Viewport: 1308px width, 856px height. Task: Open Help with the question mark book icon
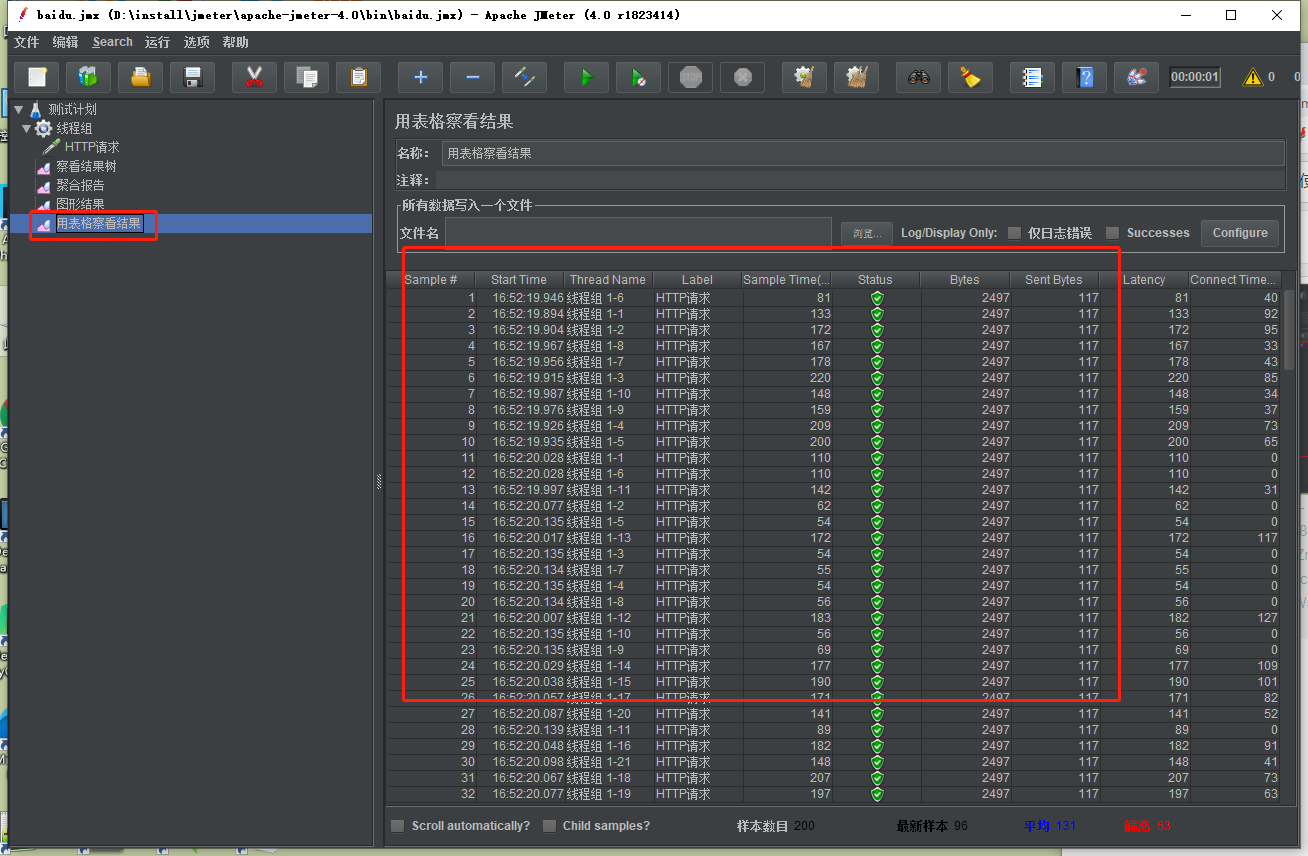point(1084,77)
